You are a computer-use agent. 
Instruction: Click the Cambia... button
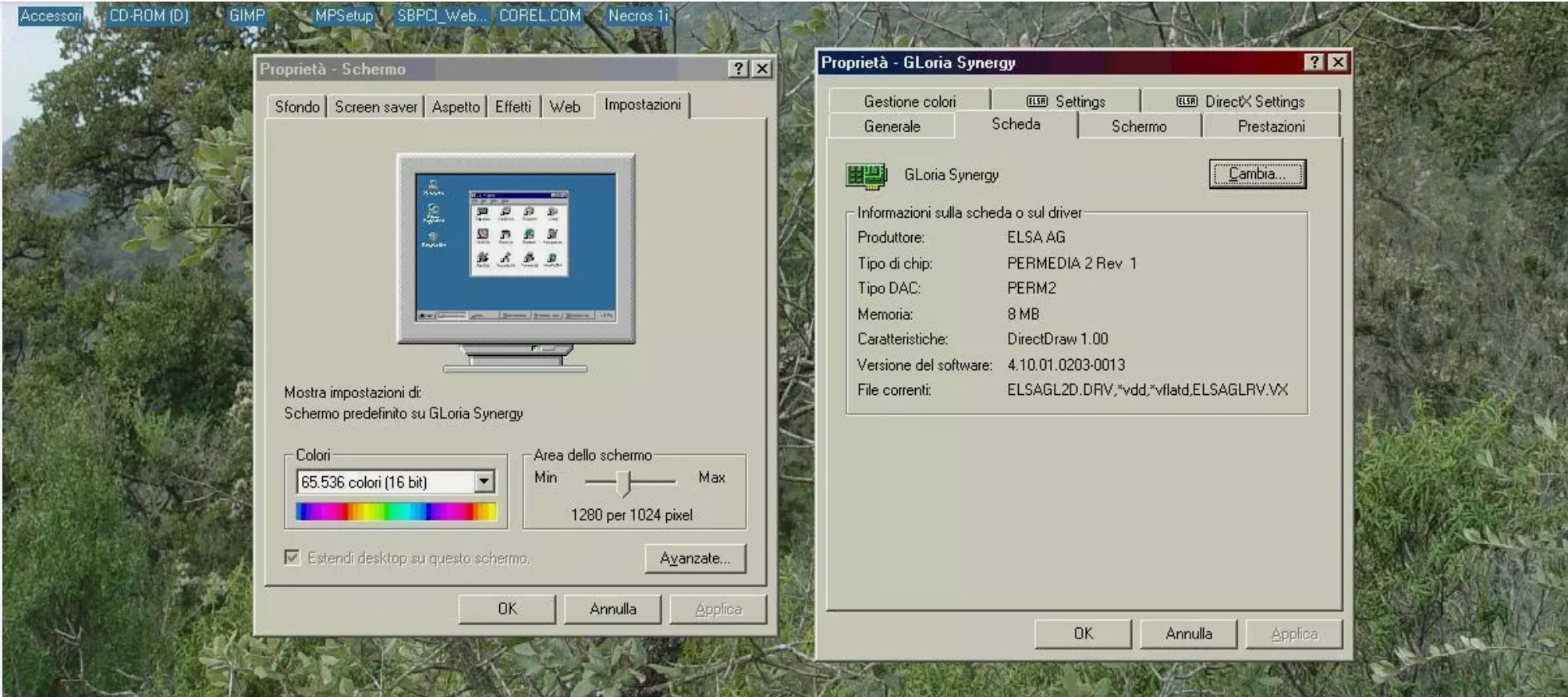click(x=1258, y=174)
